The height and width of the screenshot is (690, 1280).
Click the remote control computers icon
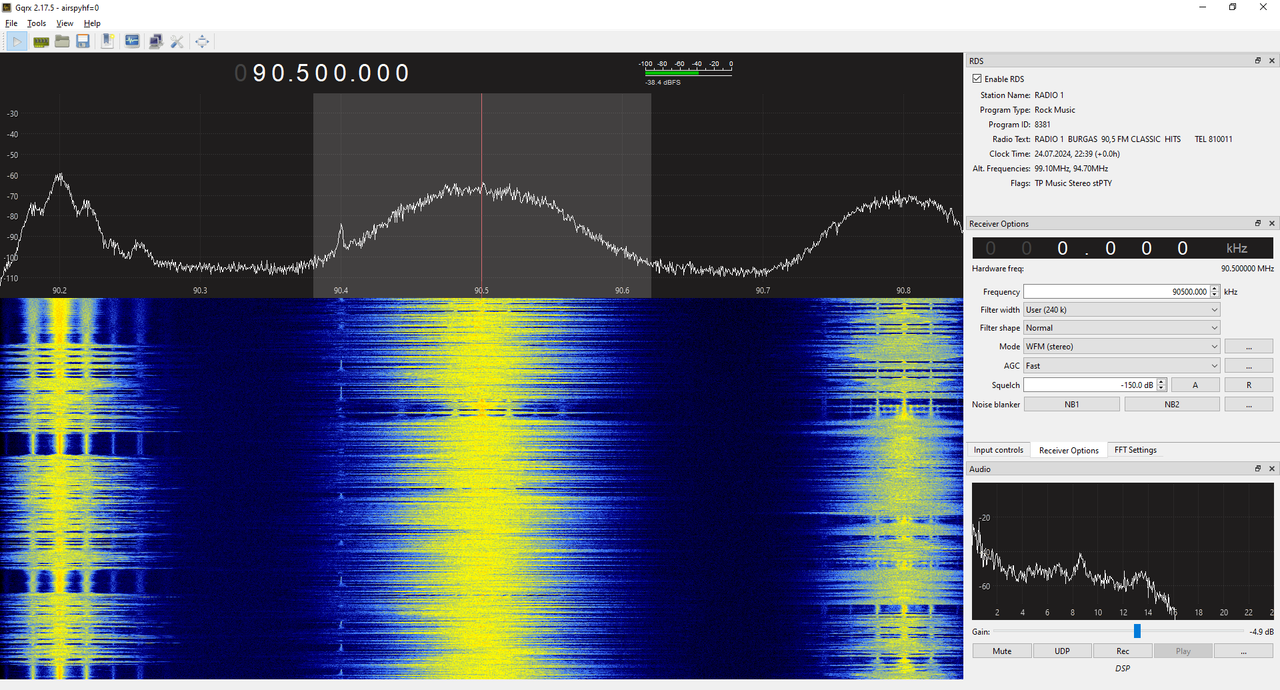[x=155, y=41]
